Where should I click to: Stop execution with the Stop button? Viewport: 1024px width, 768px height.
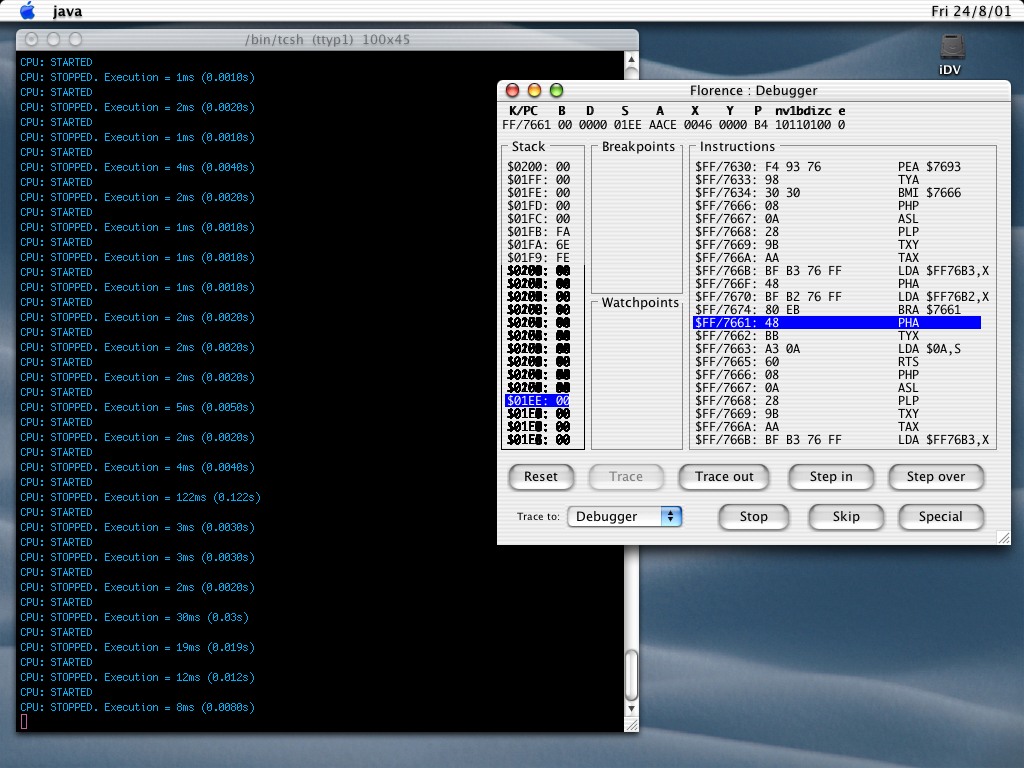click(x=754, y=517)
